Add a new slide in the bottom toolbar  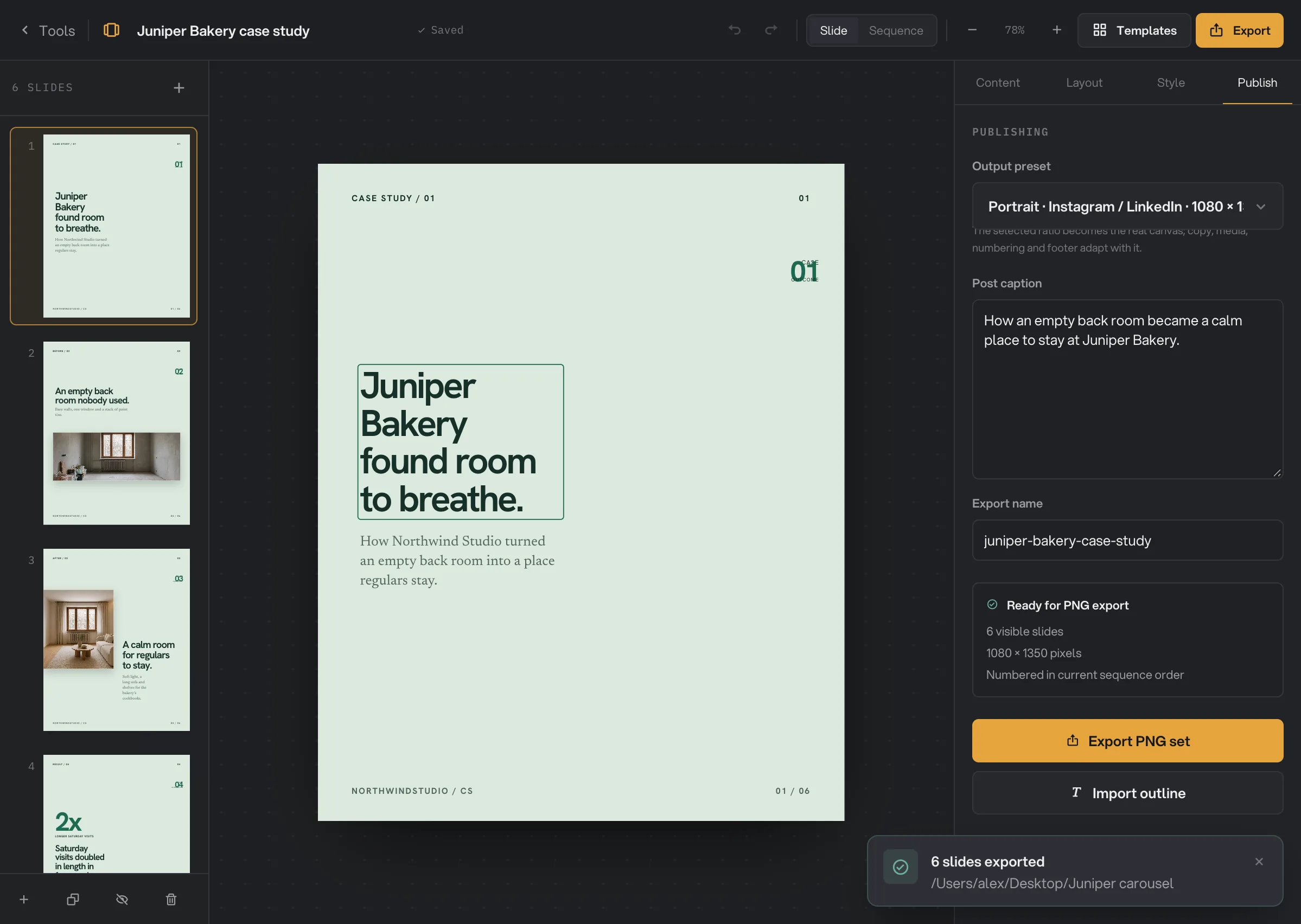pyautogui.click(x=24, y=899)
